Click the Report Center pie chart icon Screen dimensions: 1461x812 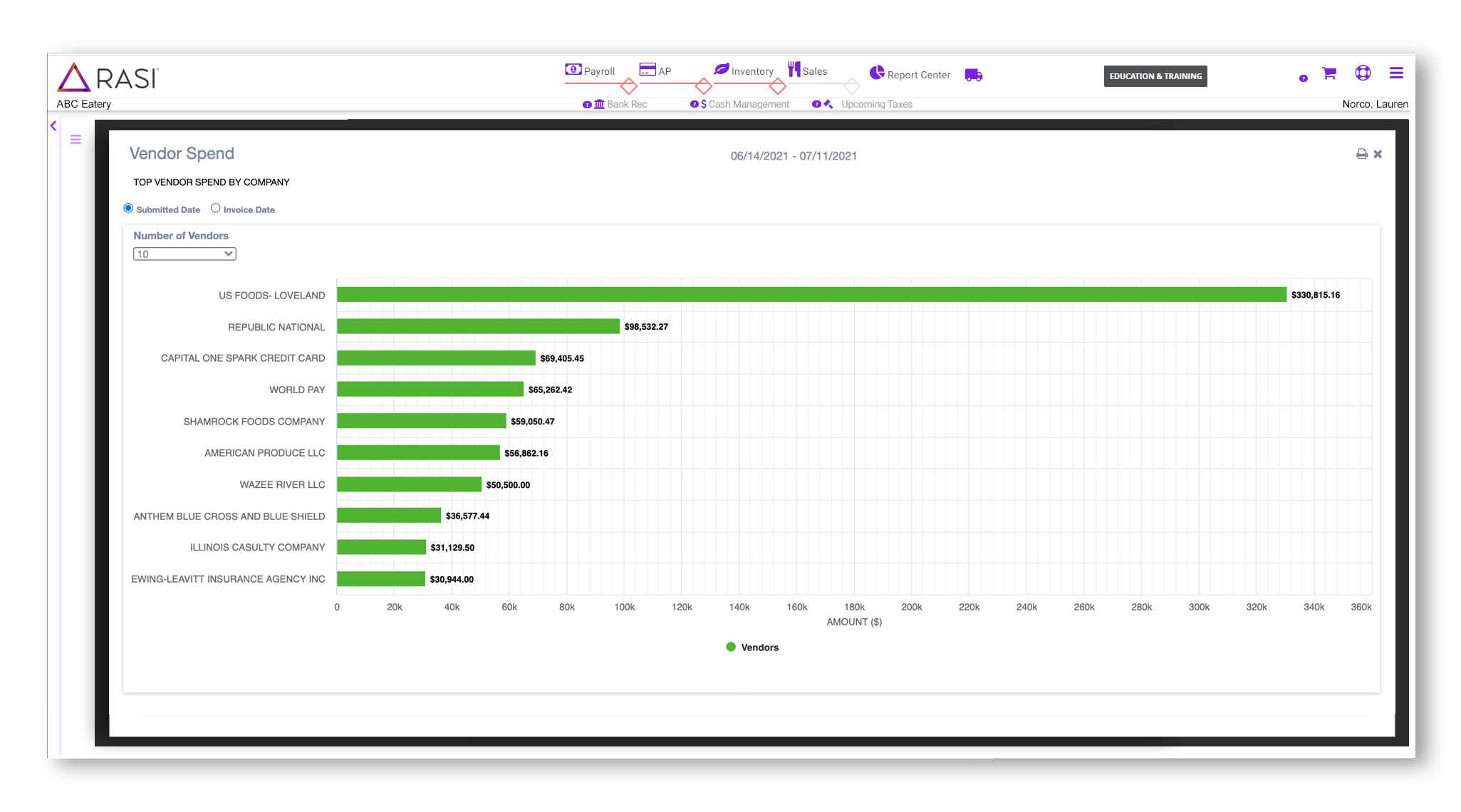(x=876, y=73)
